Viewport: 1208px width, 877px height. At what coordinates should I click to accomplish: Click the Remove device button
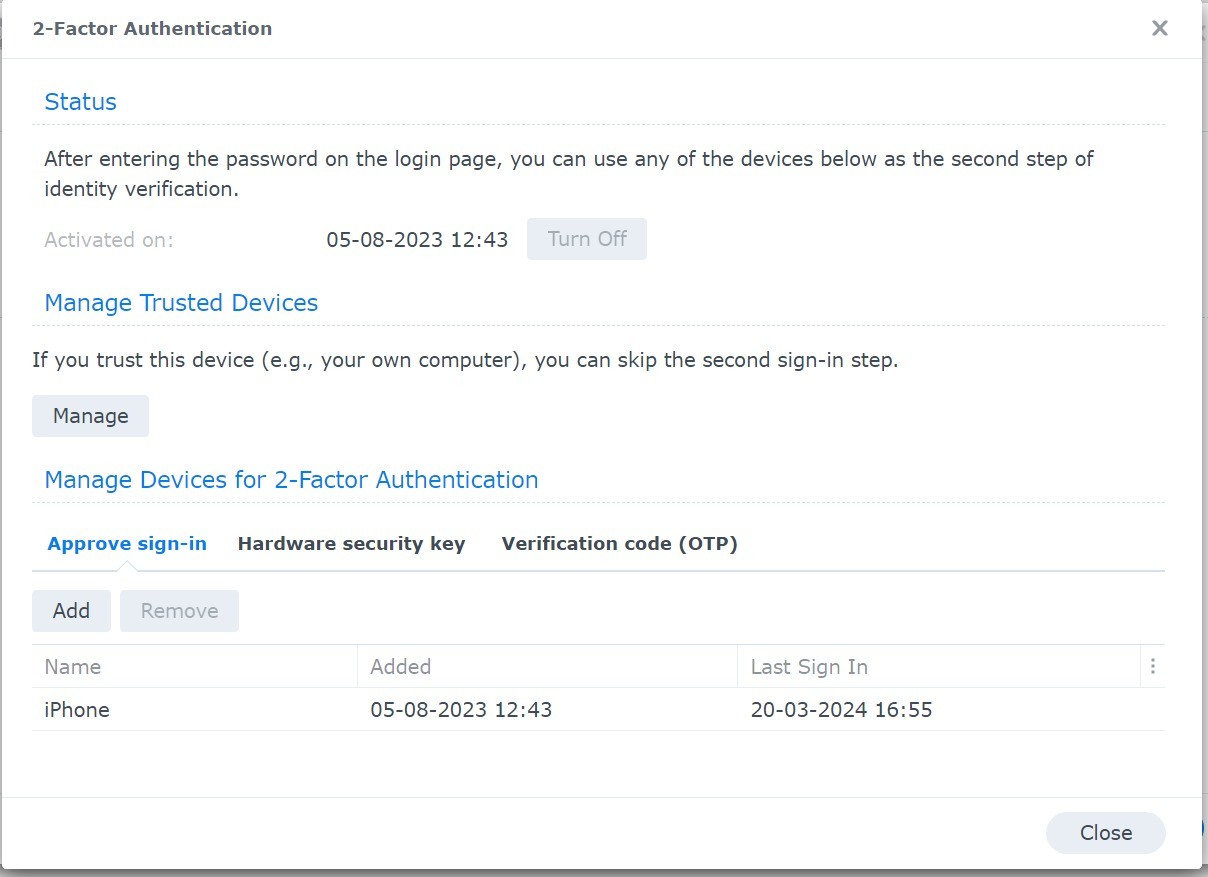click(179, 611)
